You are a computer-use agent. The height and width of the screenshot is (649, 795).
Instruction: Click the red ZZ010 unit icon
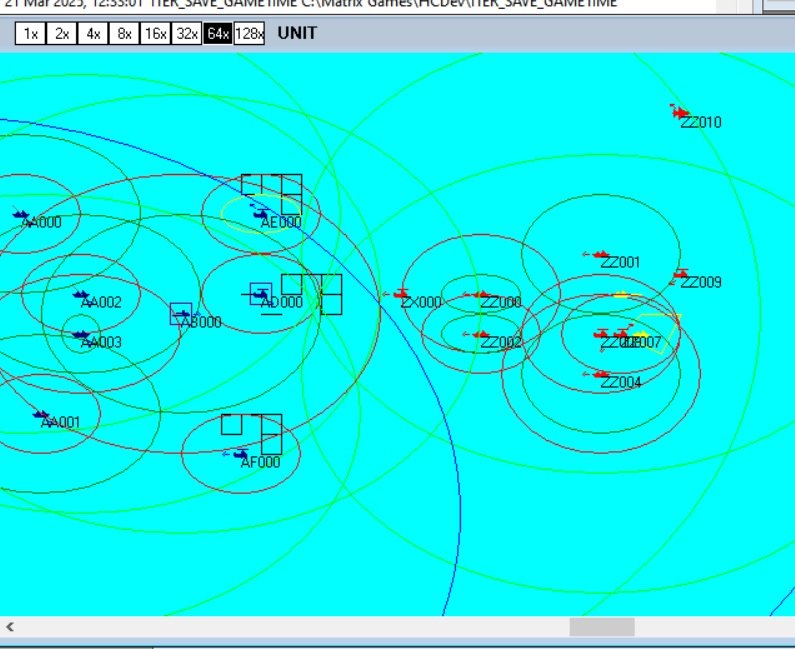681,114
